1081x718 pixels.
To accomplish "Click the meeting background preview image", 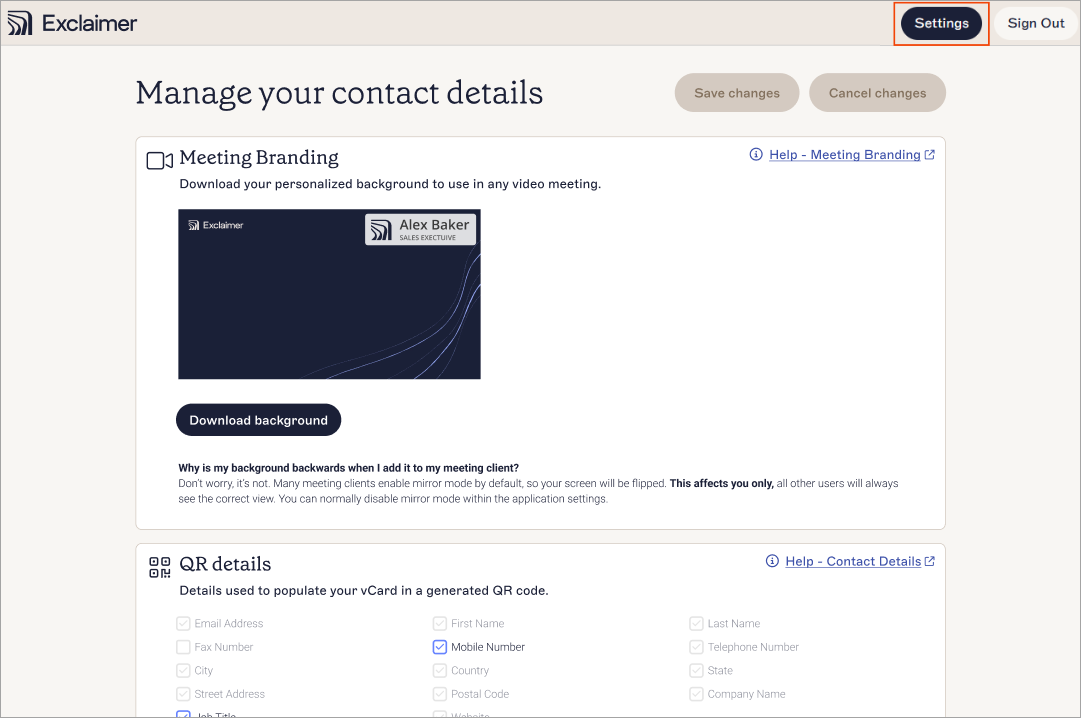I will (x=329, y=293).
